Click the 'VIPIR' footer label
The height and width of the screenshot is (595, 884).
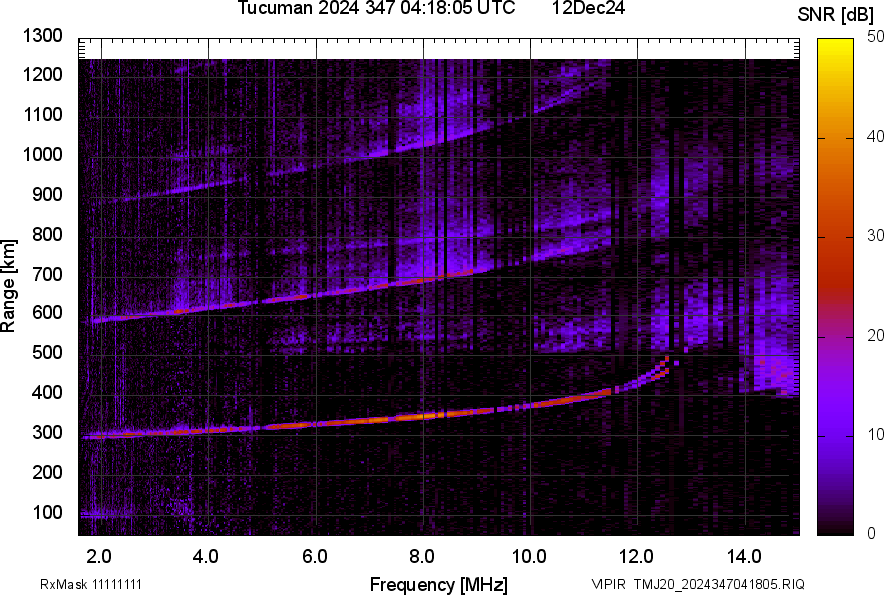point(608,584)
